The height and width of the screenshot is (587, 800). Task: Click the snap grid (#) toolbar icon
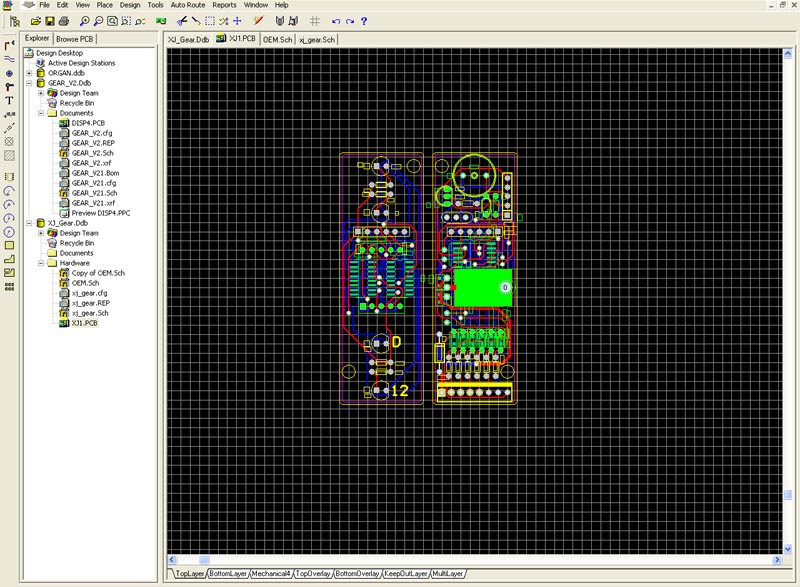314,20
